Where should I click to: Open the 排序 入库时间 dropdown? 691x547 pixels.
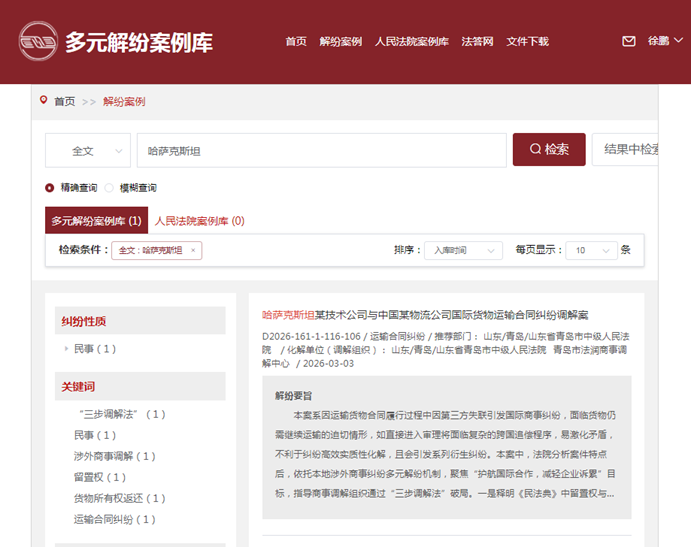462,250
